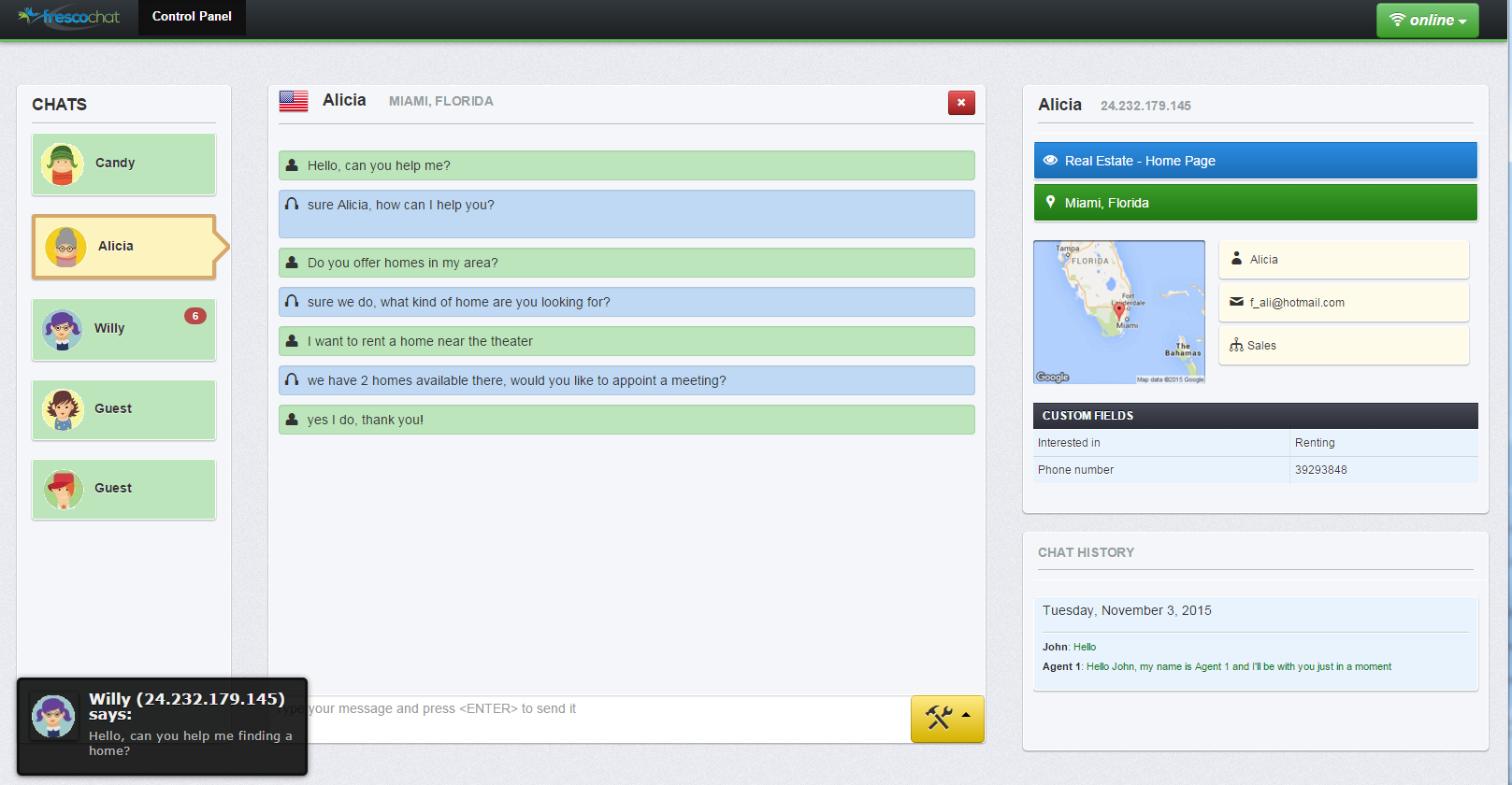Screen dimensions: 1512x785
Task: Open Candy's chat in the list
Action: (123, 164)
